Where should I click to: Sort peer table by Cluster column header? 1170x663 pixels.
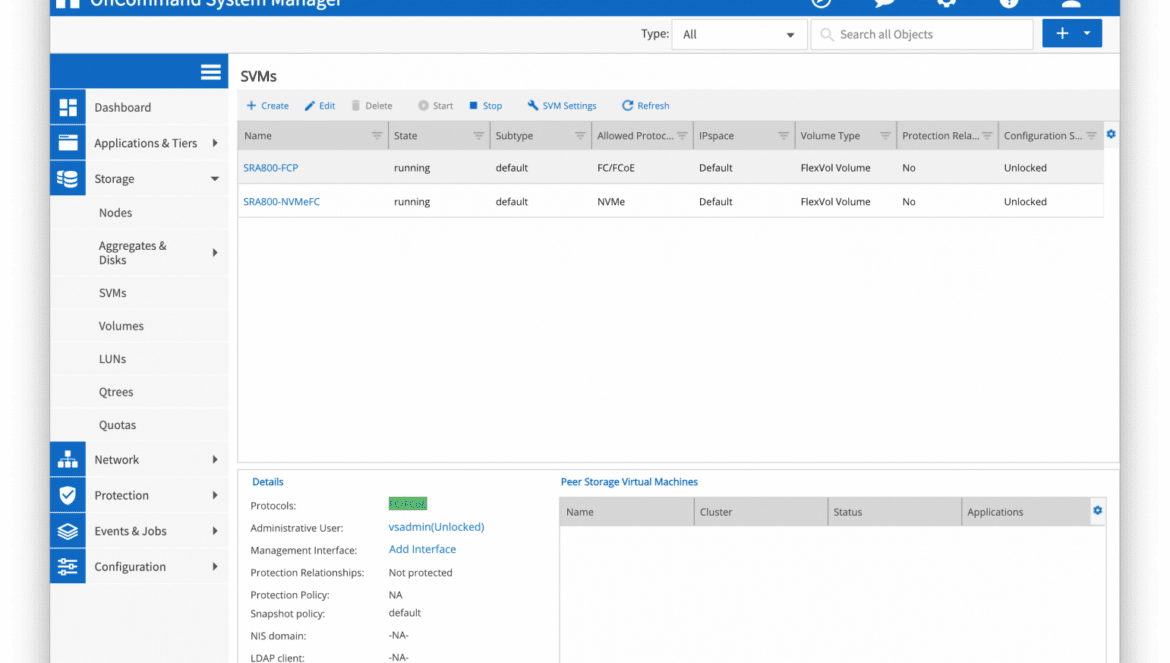click(760, 512)
